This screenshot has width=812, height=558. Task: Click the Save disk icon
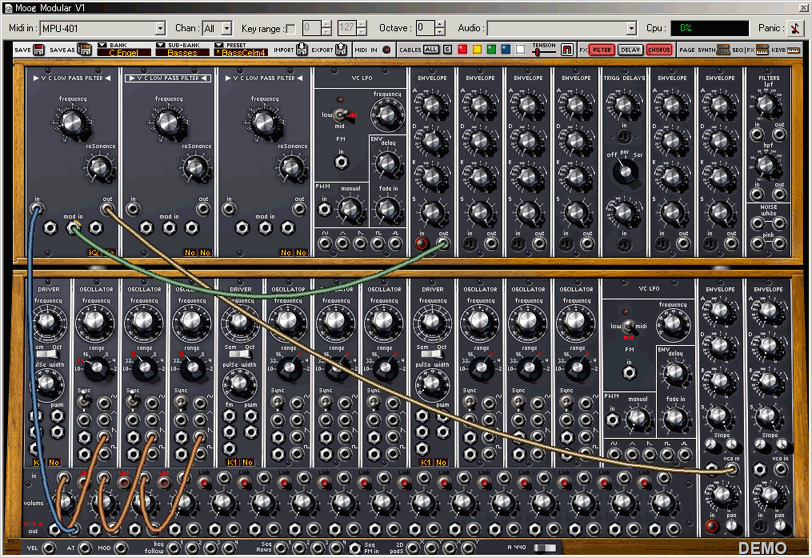tap(39, 50)
